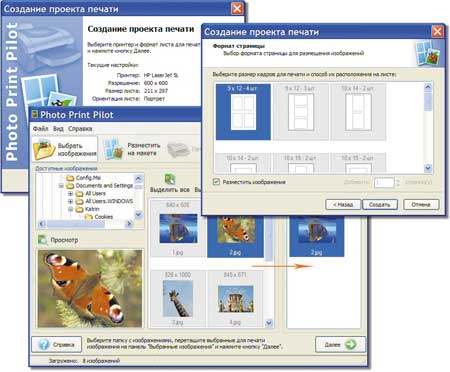Select the Cookies folder in the tree
The width and height of the screenshot is (450, 372).
click(99, 217)
